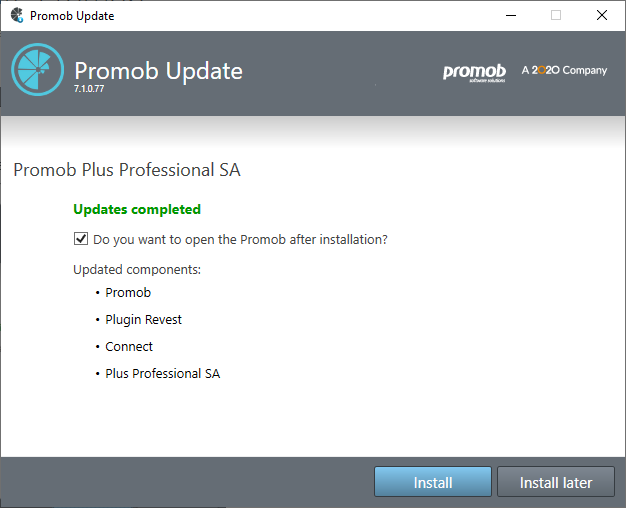Select the Plugin Revest component entry
This screenshot has width=626, height=508.
tap(143, 320)
